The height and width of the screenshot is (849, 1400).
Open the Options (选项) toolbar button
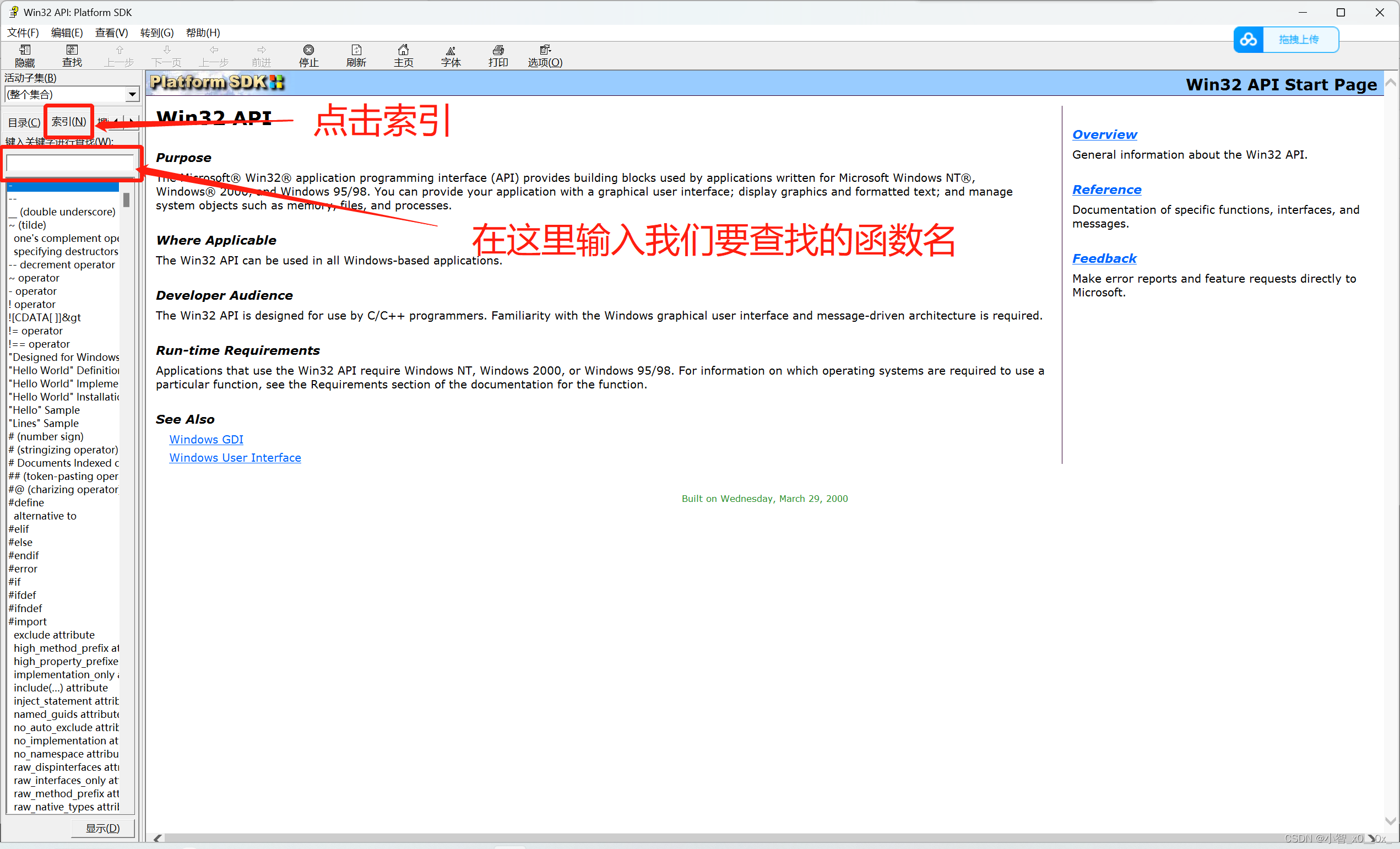[545, 56]
